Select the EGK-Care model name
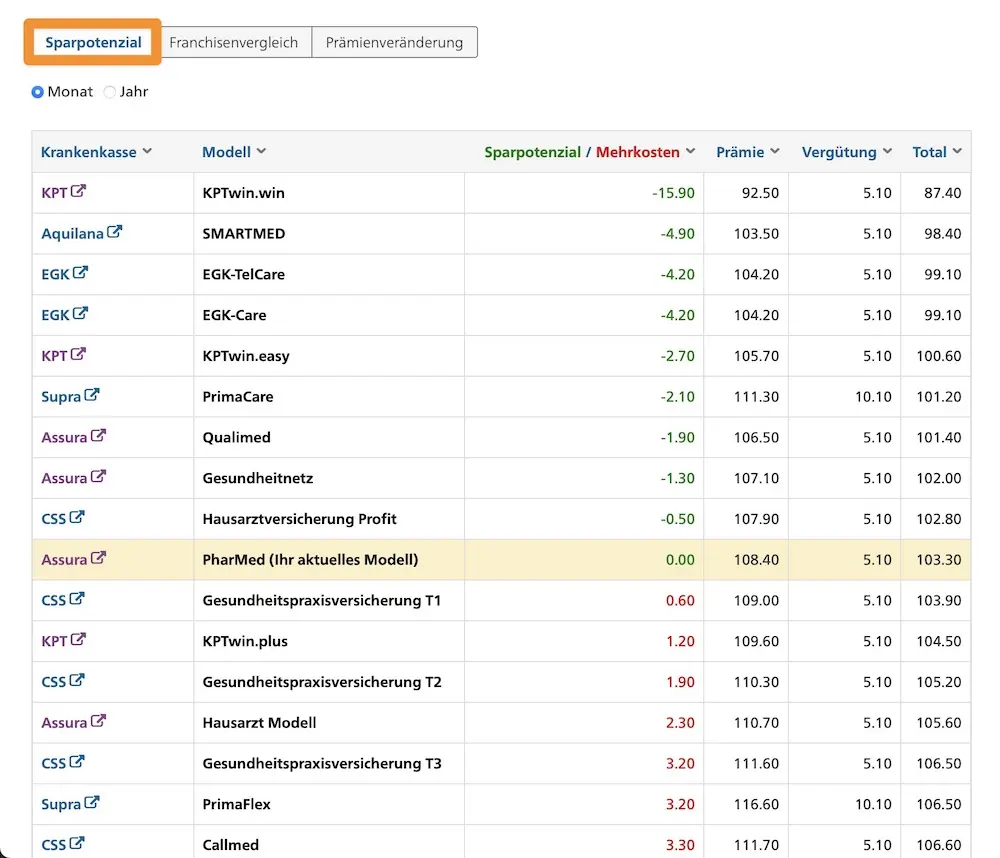 [234, 315]
